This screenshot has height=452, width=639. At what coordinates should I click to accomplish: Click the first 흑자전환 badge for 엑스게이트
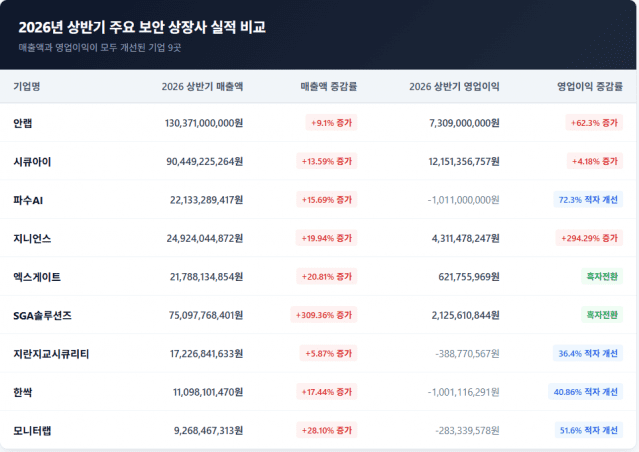pyautogui.click(x=602, y=276)
